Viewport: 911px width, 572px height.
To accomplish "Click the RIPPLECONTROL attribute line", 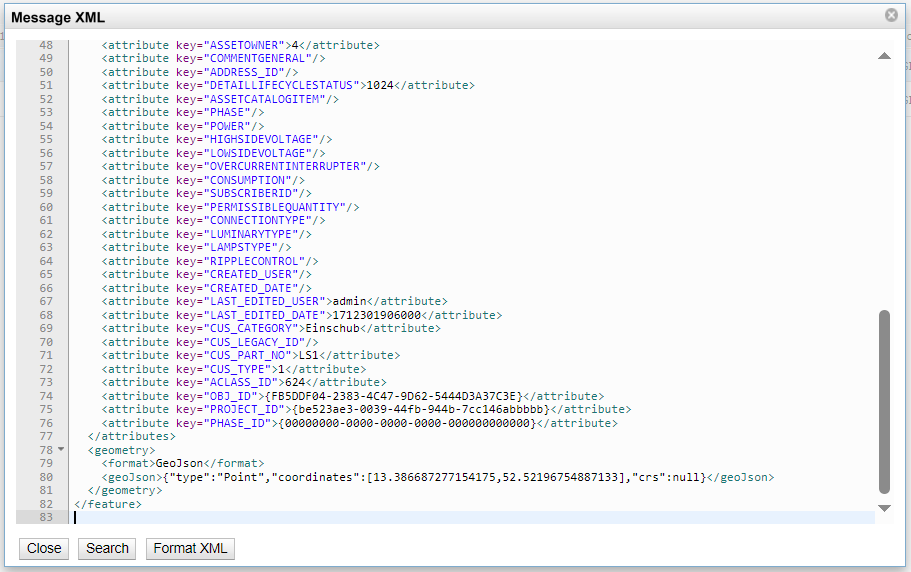I will [x=210, y=261].
